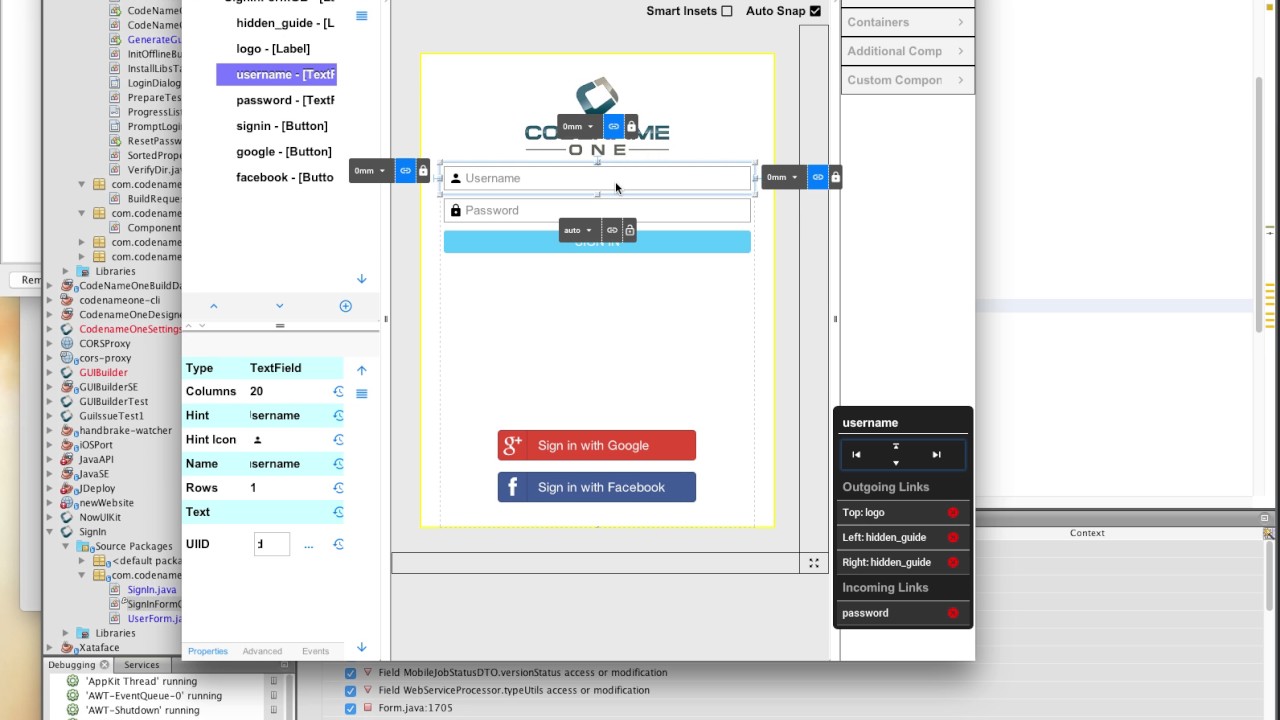
Task: Toggle the lock on the left inset control
Action: 423,171
